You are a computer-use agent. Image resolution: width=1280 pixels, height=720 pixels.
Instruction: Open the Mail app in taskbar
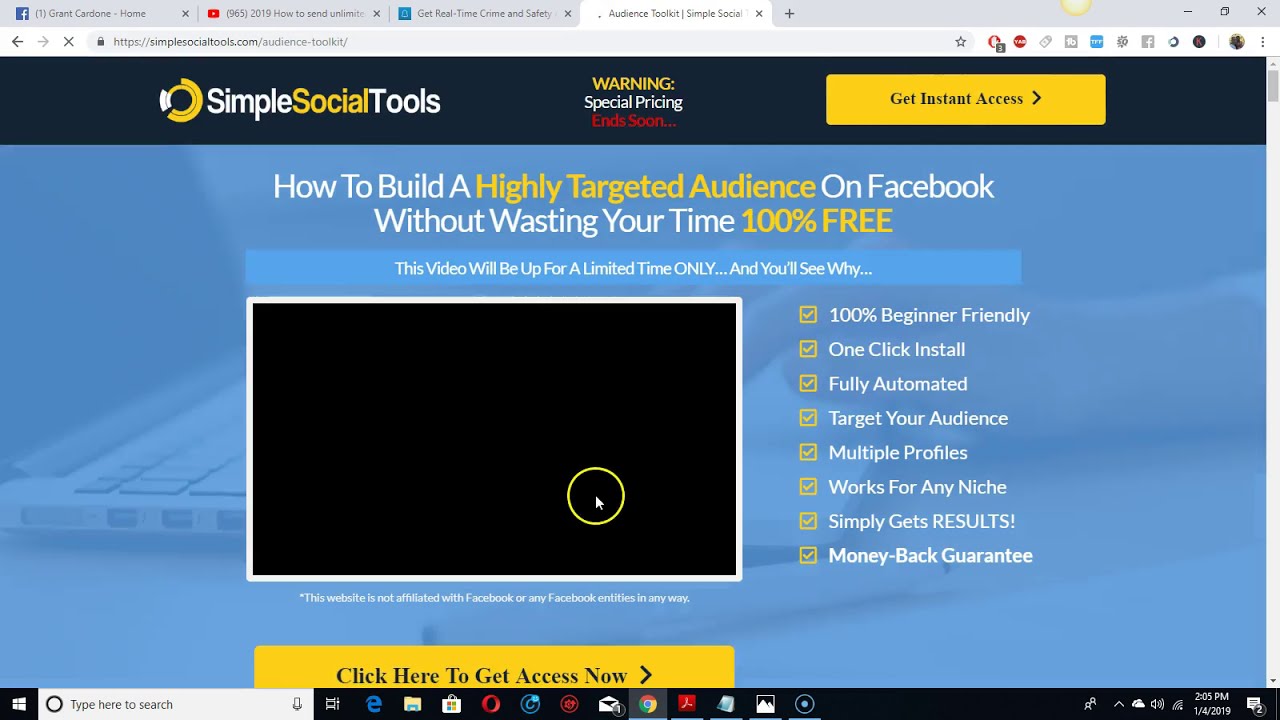pos(609,704)
